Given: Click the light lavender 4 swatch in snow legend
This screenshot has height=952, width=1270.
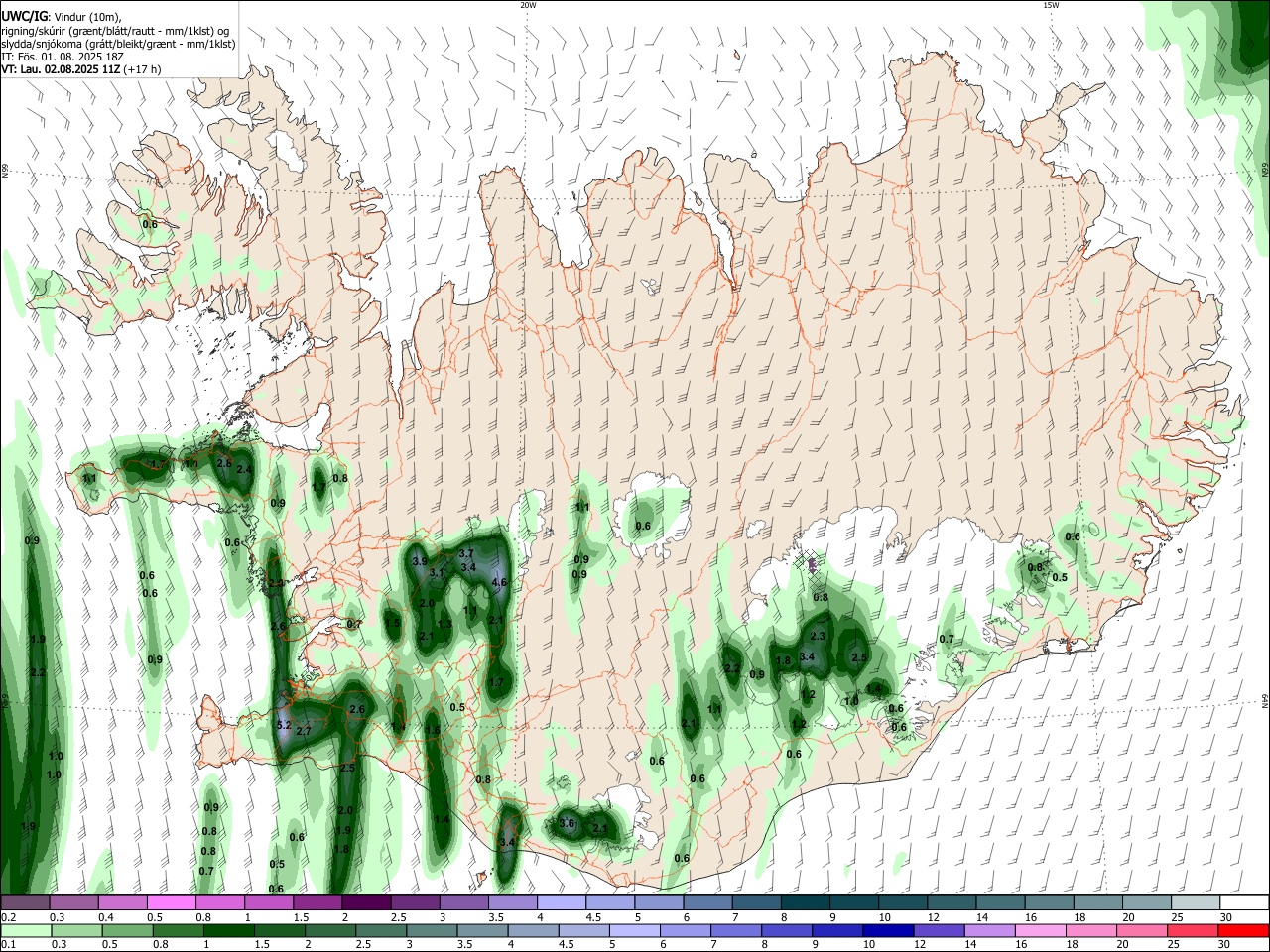Looking at the screenshot, I should (562, 903).
